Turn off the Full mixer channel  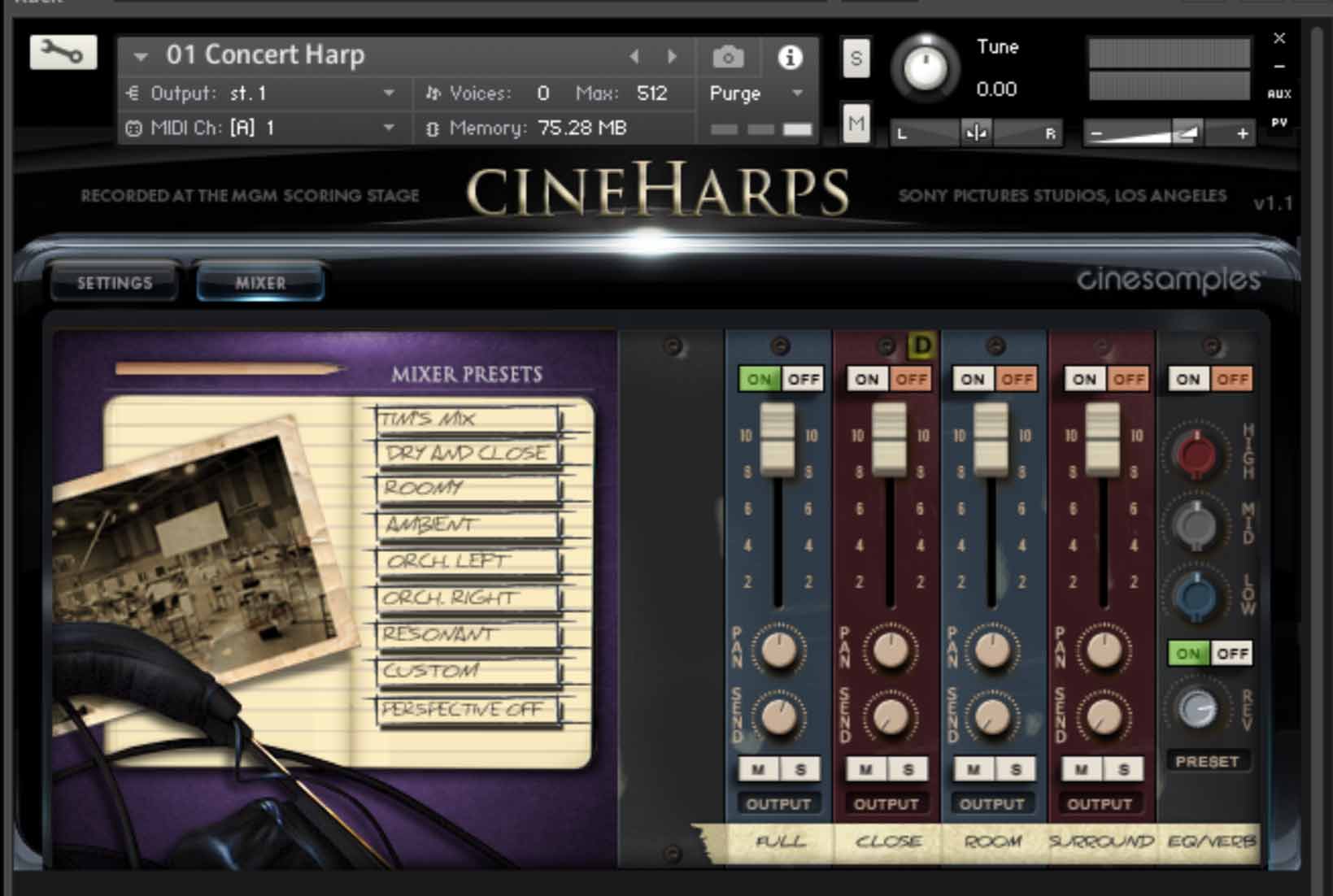coord(804,378)
